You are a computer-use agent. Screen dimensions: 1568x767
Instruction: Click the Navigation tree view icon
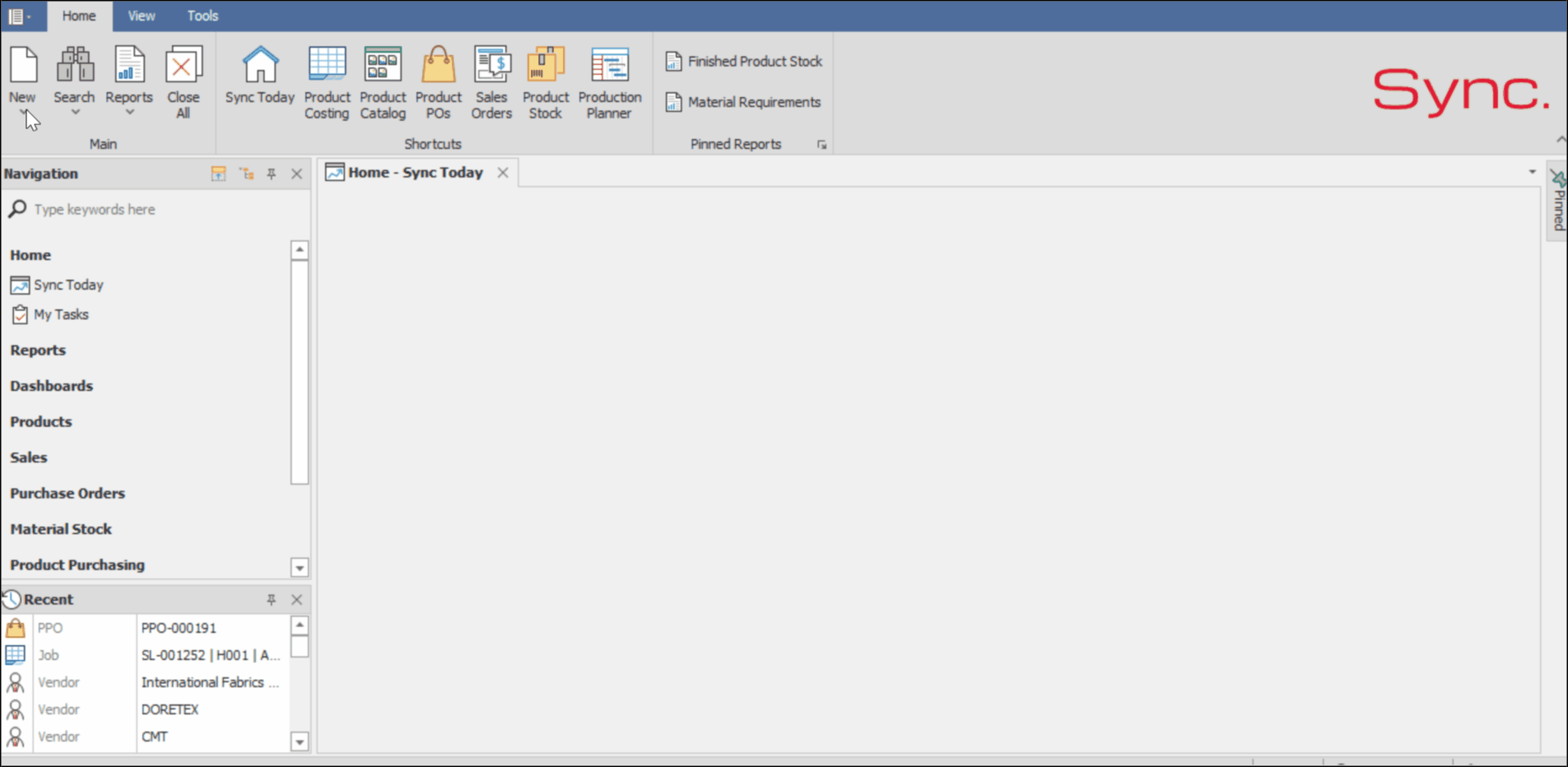pyautogui.click(x=246, y=174)
